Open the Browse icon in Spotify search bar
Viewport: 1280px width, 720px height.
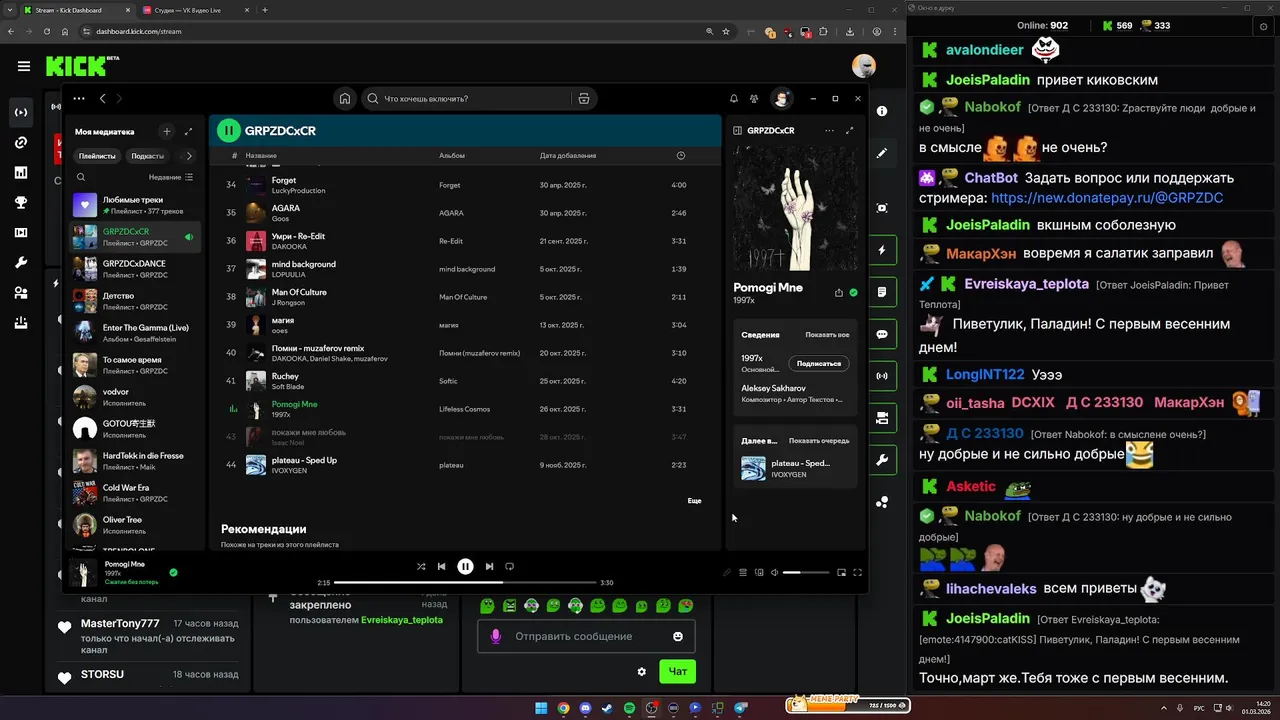click(x=584, y=99)
